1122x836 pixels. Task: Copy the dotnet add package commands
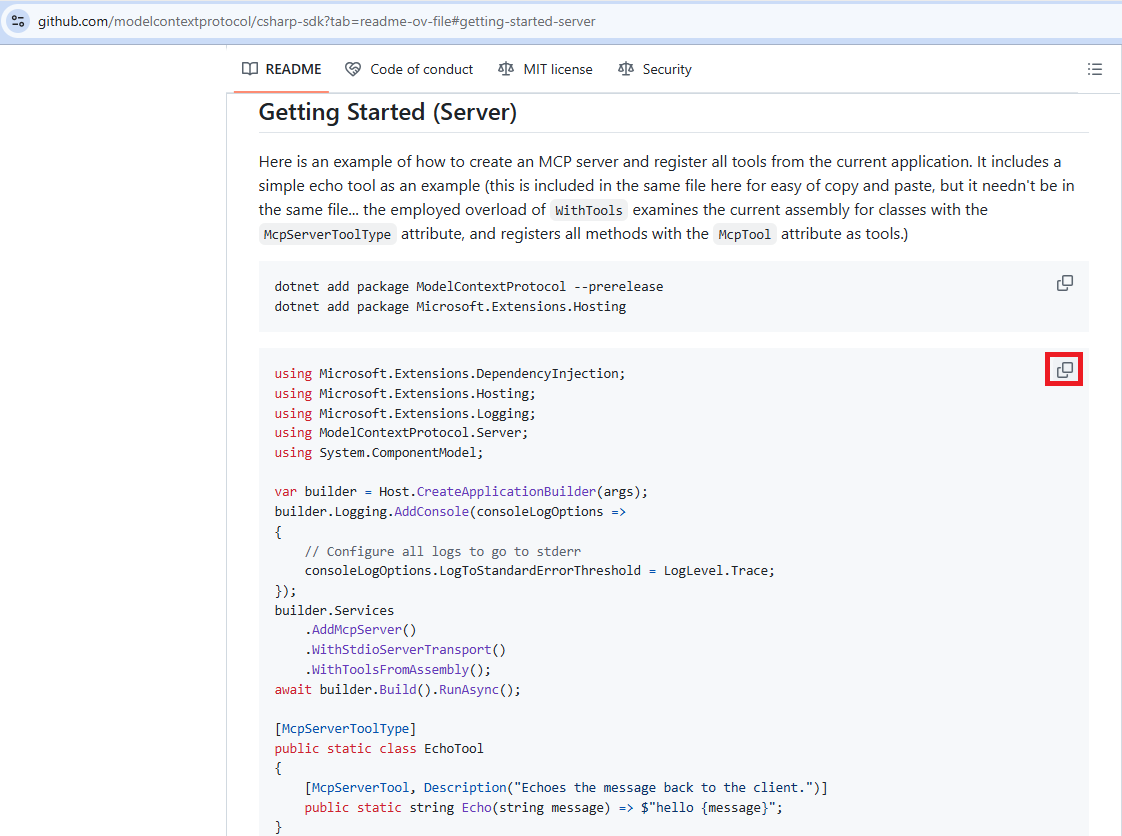click(1065, 283)
